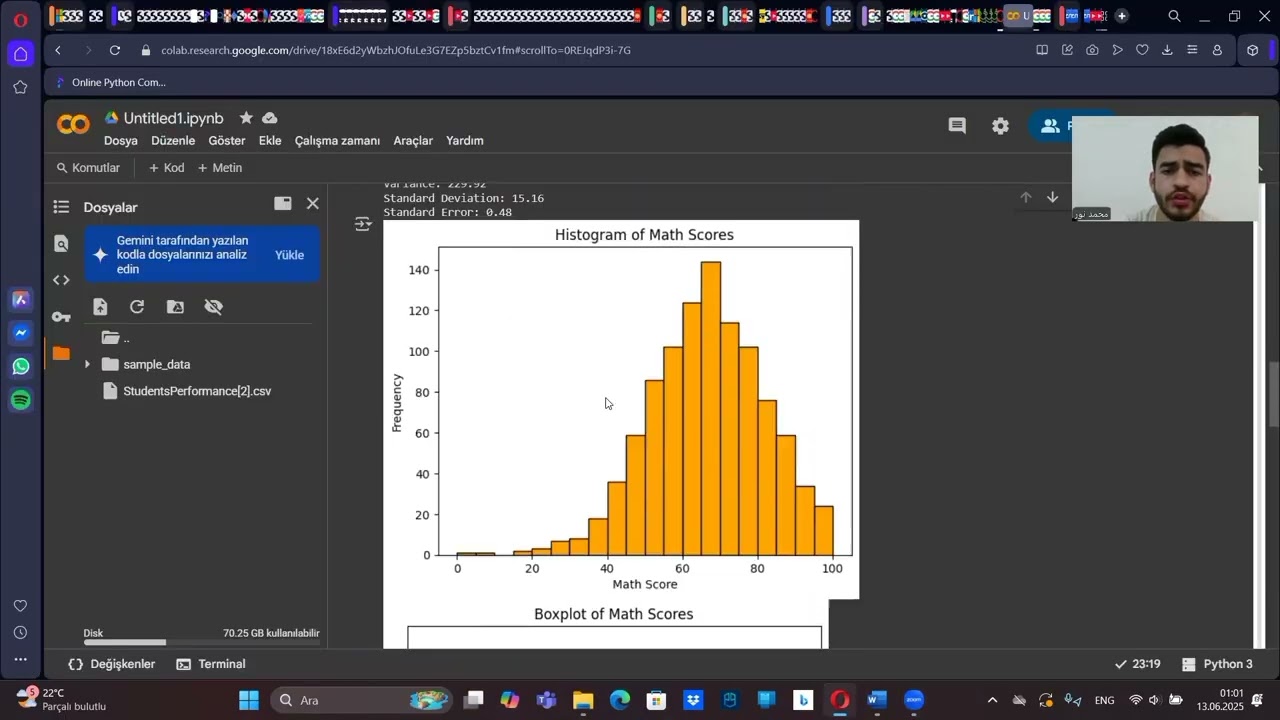Click the taskbar search box Ara
Screen dimensions: 1280x720
(x=361, y=700)
